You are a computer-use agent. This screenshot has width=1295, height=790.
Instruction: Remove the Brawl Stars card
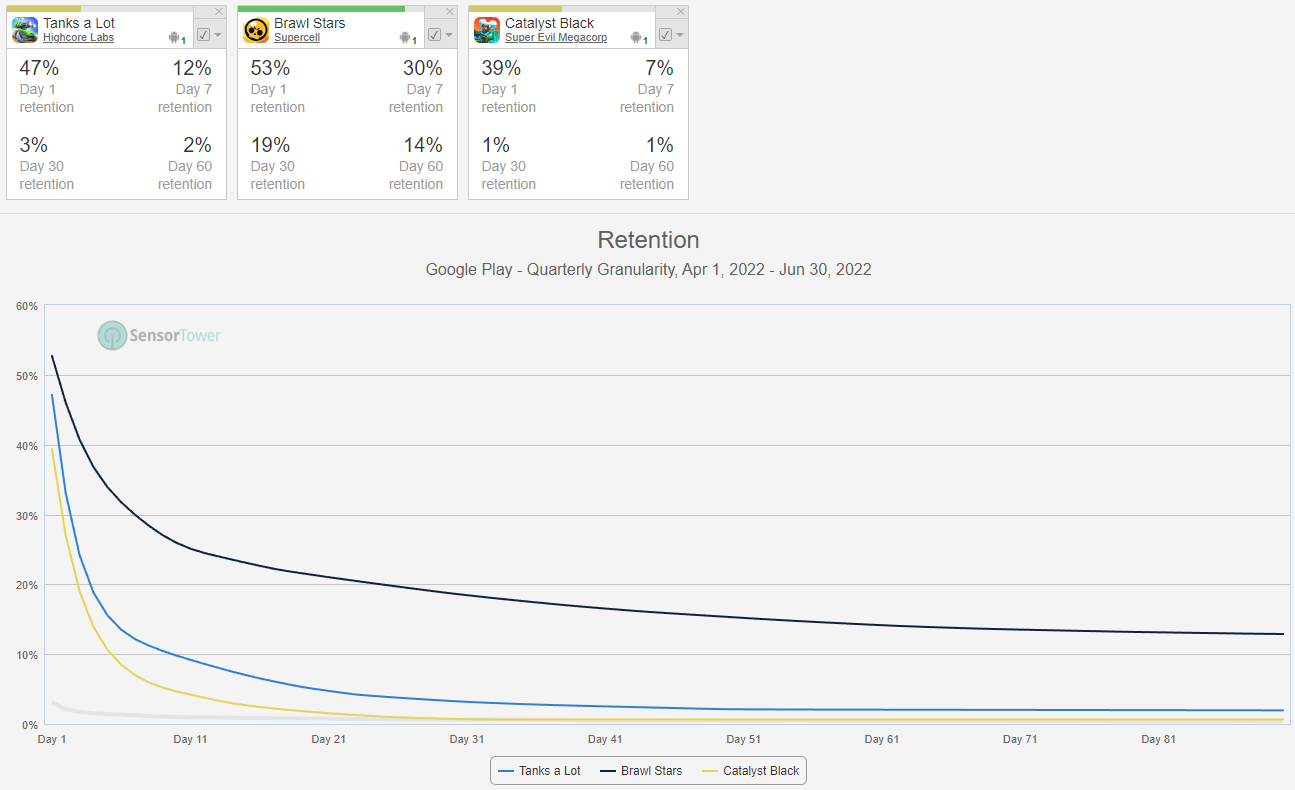451,11
